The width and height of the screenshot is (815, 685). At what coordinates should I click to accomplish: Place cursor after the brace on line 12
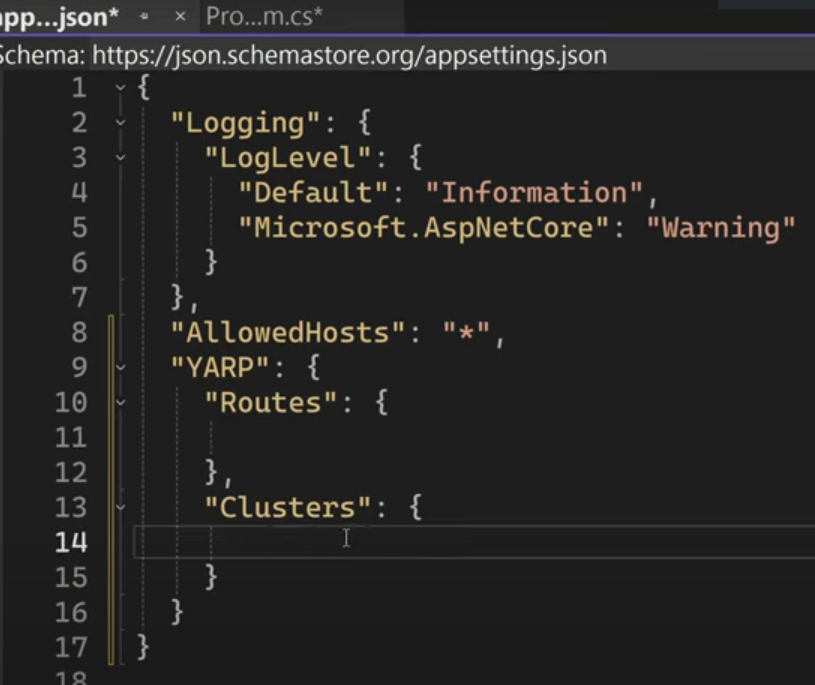tap(217, 472)
